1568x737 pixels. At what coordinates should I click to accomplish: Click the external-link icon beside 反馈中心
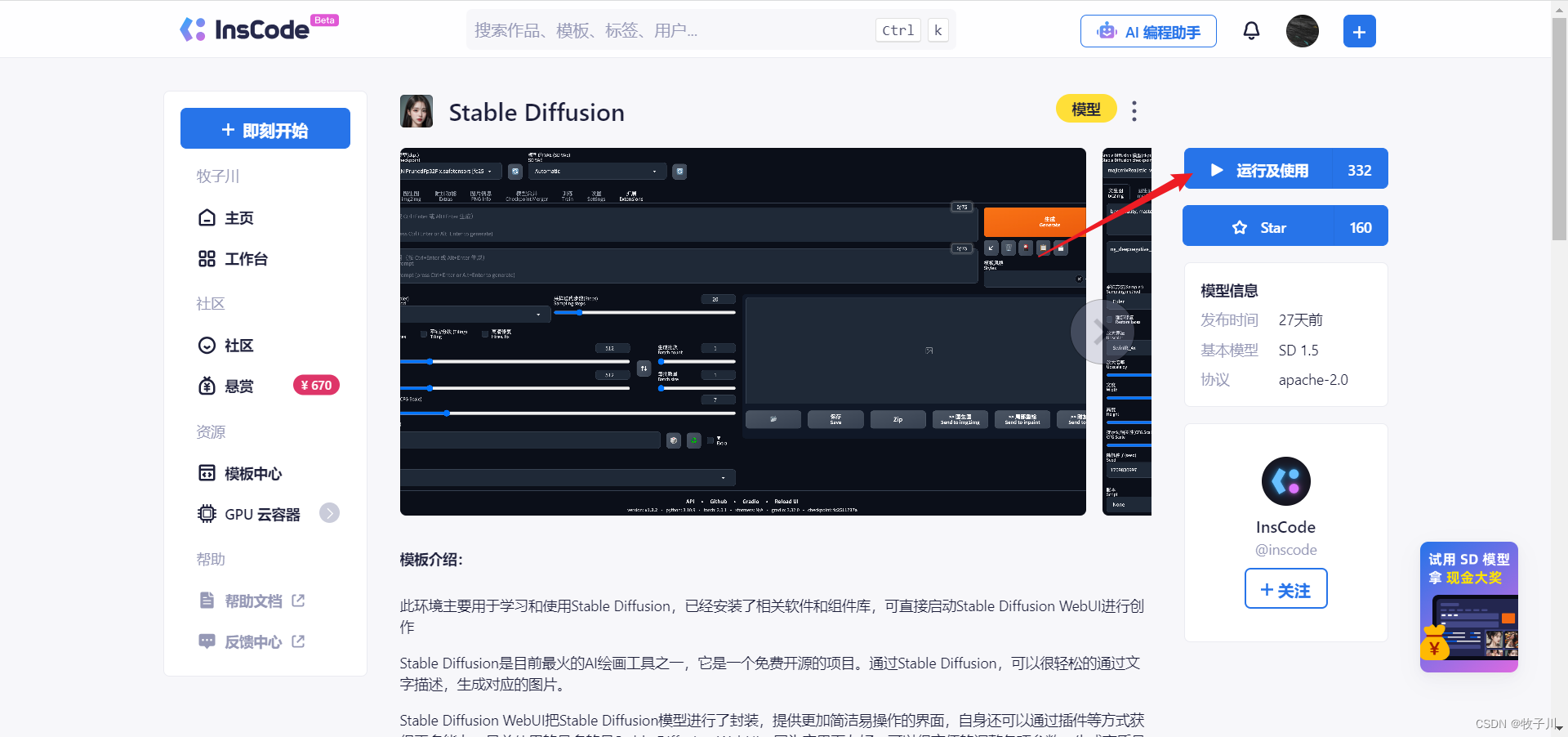coord(298,641)
